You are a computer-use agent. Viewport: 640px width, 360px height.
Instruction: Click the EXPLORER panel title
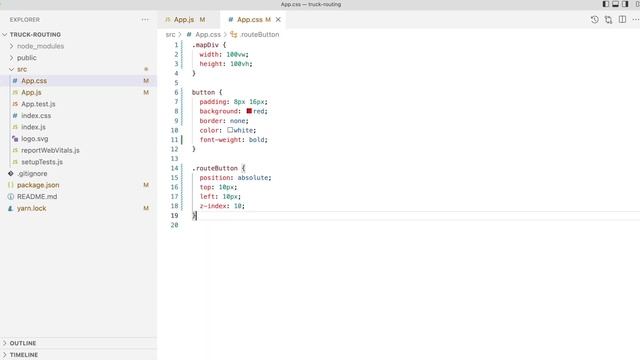(25, 20)
